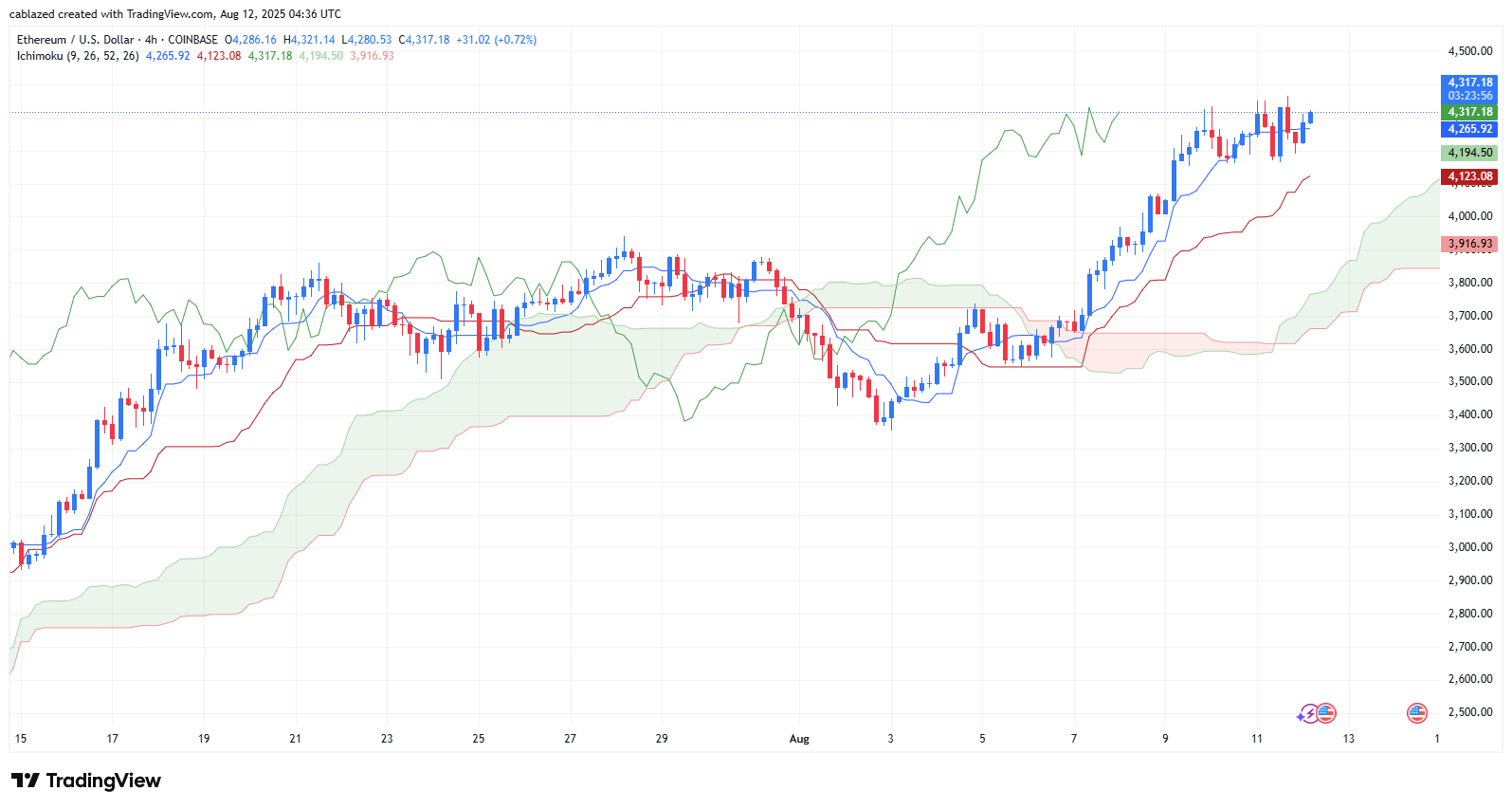Select the blue current price label 4,317.18 on the price axis
The height and width of the screenshot is (809, 1512).
tap(1469, 83)
